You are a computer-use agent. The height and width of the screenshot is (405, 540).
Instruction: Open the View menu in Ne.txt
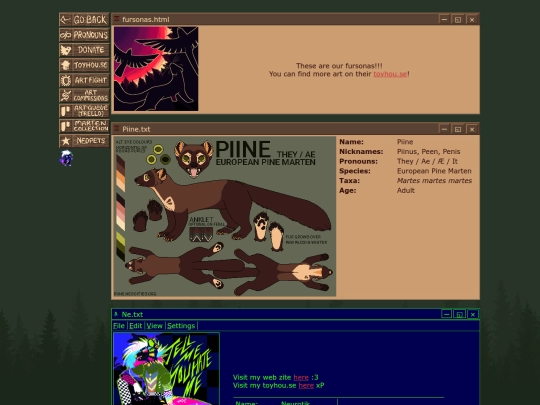[154, 326]
